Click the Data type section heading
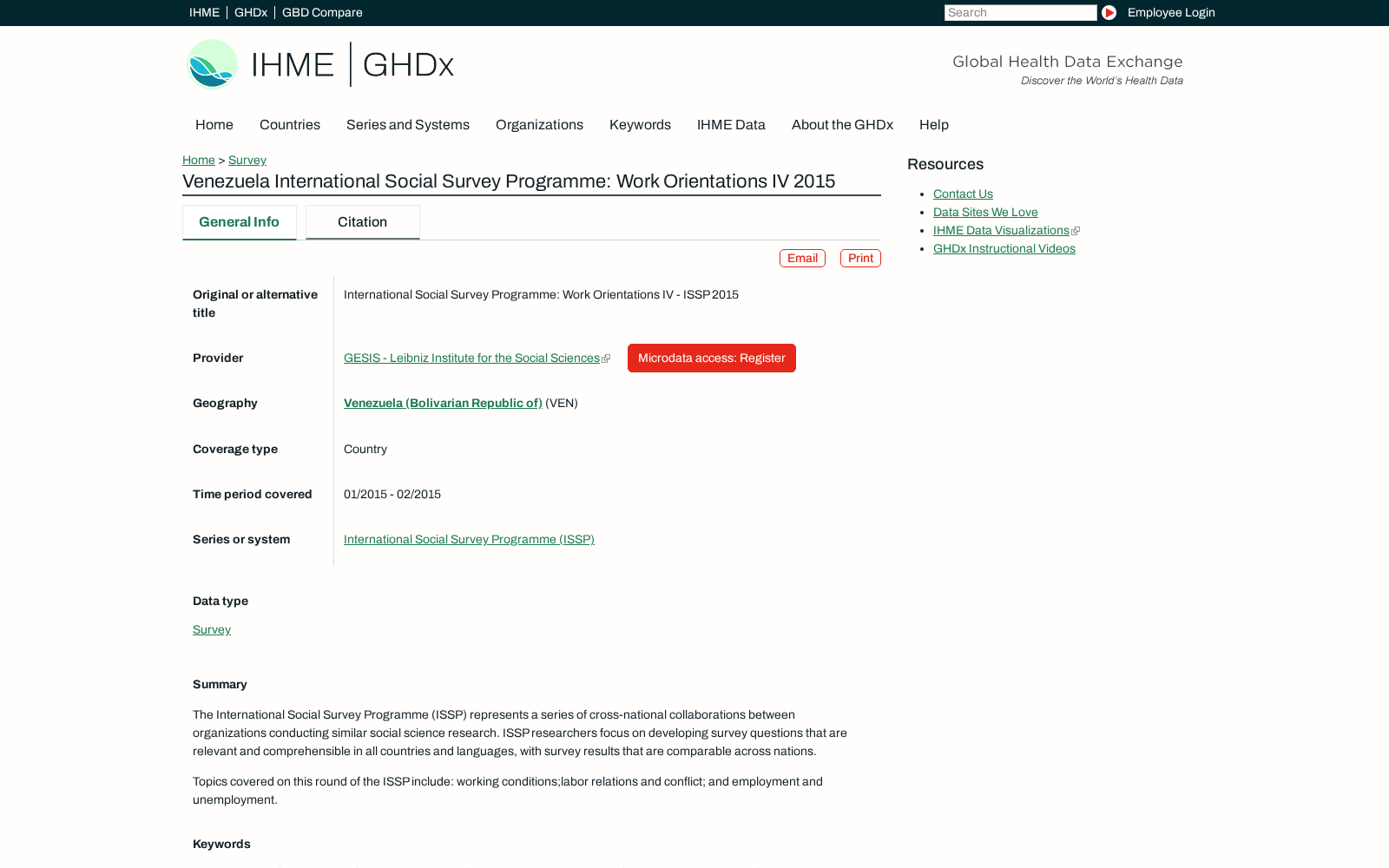1389x868 pixels. point(221,602)
